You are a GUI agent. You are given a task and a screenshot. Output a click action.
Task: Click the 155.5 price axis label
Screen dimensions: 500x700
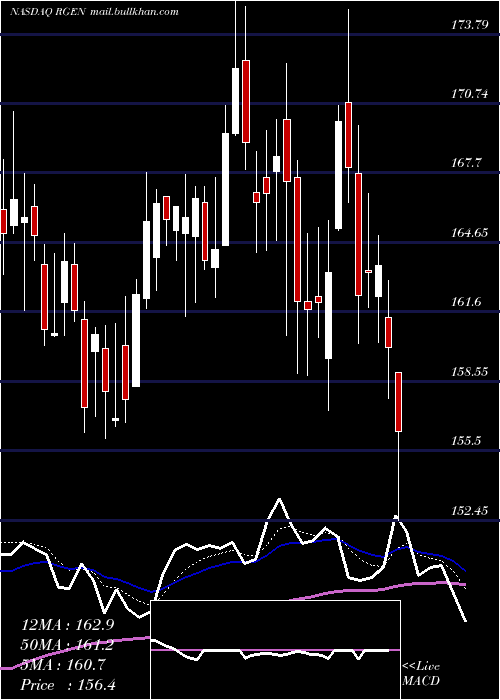(466, 441)
